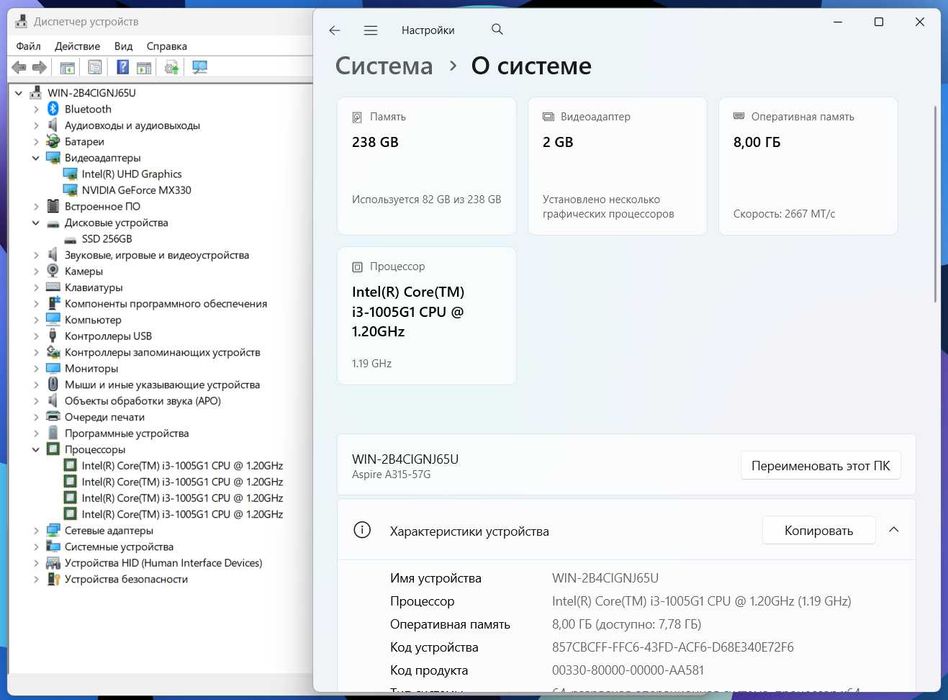Image resolution: width=948 pixels, height=700 pixels.
Task: Open the Файл menu
Action: pyautogui.click(x=28, y=46)
